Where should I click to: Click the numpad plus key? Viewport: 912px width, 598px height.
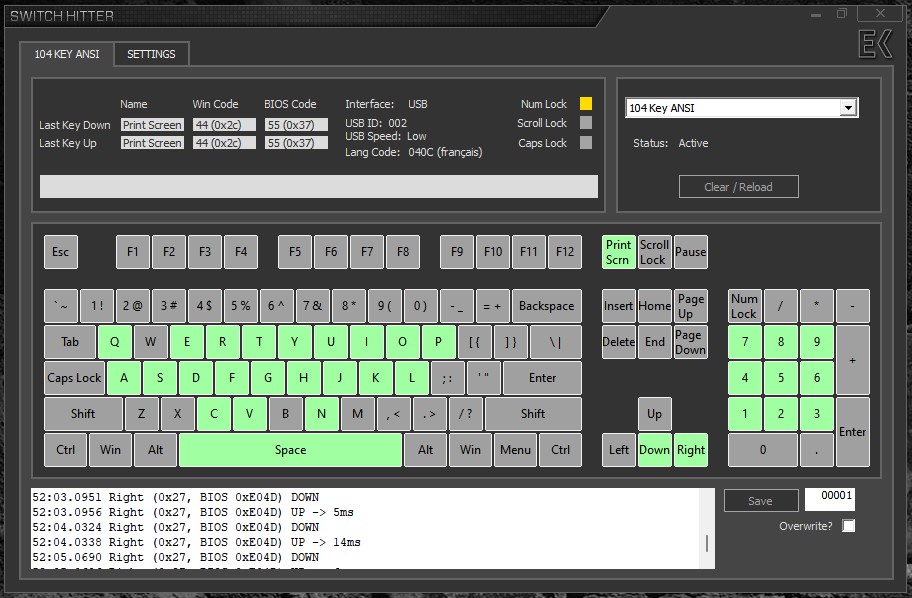(x=853, y=360)
